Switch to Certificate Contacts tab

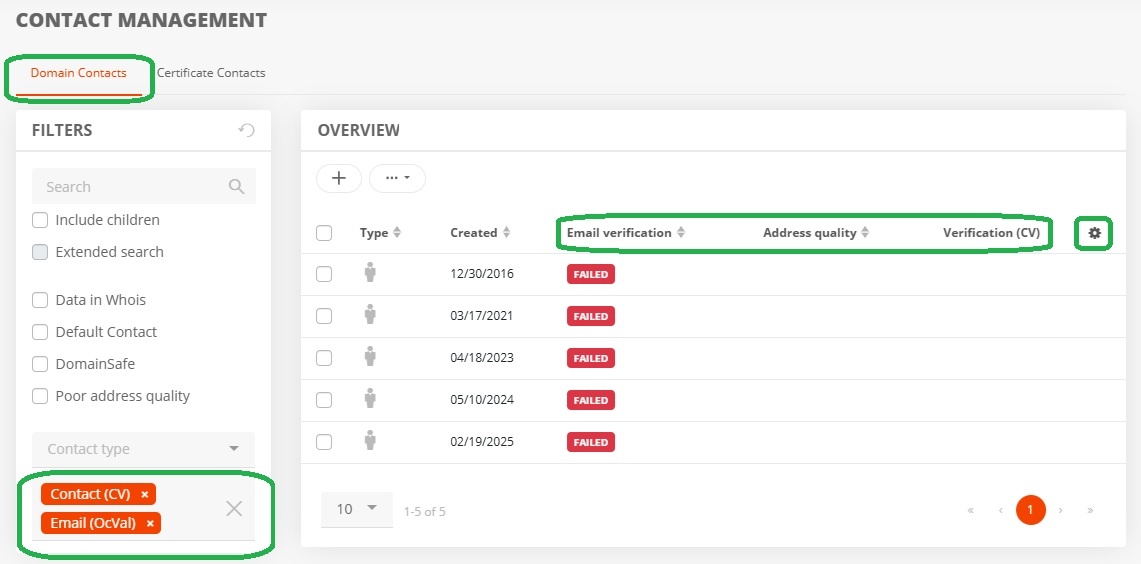[x=211, y=73]
